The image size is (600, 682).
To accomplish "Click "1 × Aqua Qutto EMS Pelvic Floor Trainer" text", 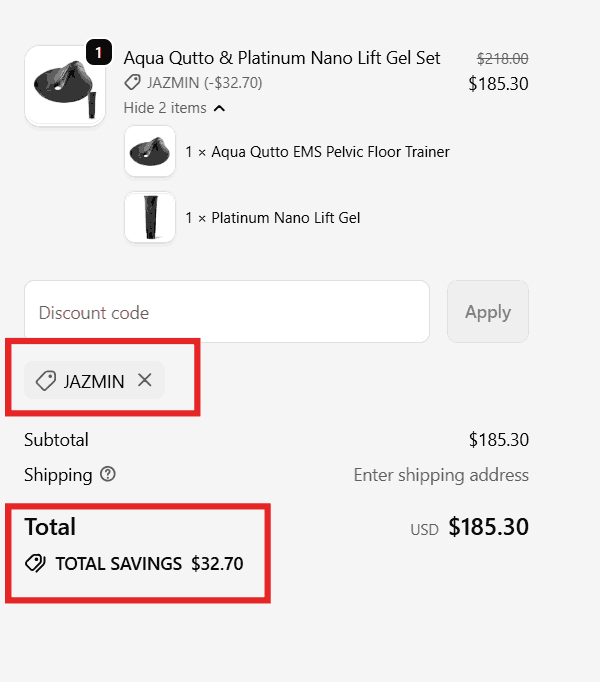I will (317, 152).
